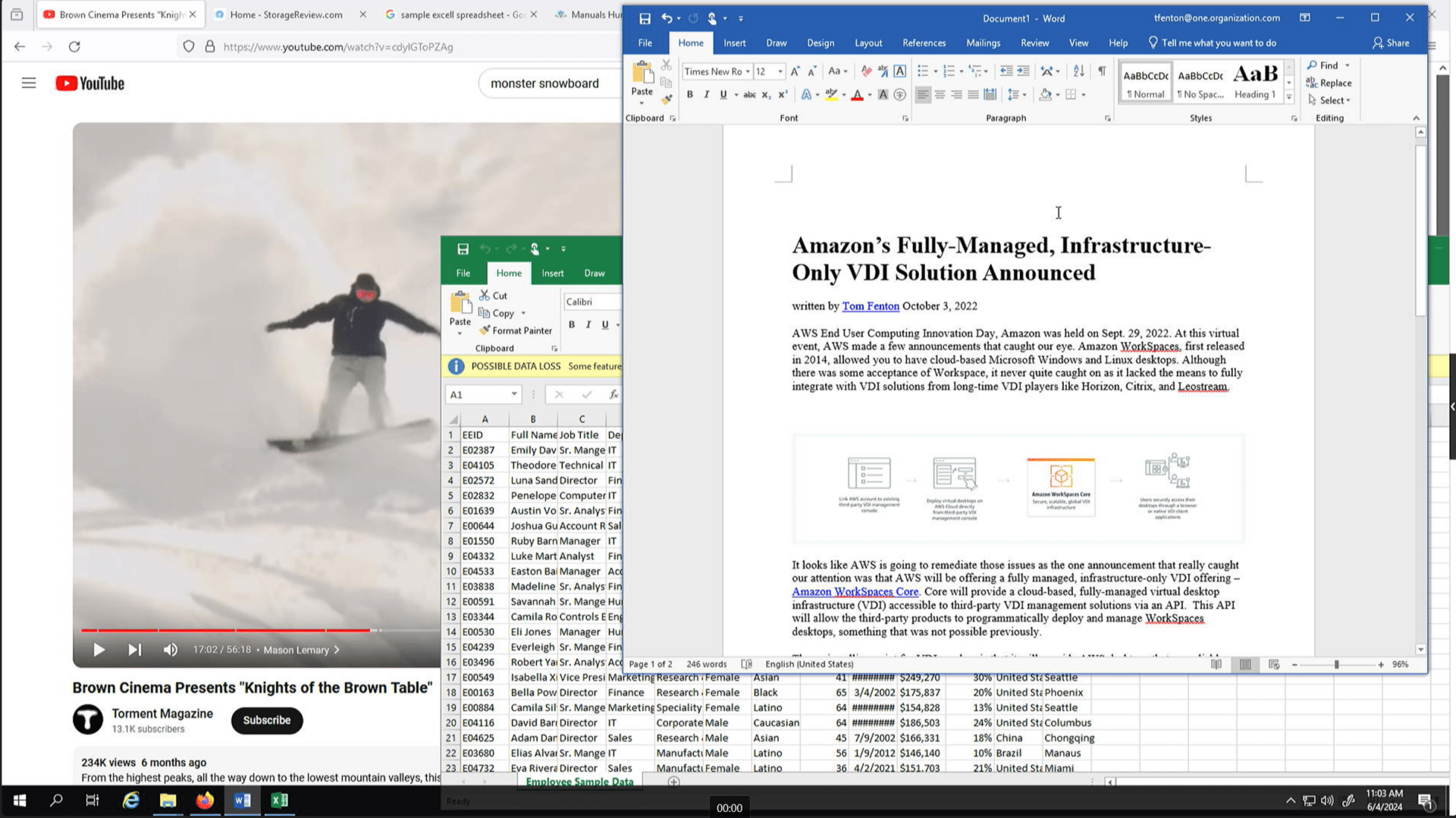The image size is (1456, 818).
Task: Open Tom Fenton author link in Word
Action: [x=871, y=306]
